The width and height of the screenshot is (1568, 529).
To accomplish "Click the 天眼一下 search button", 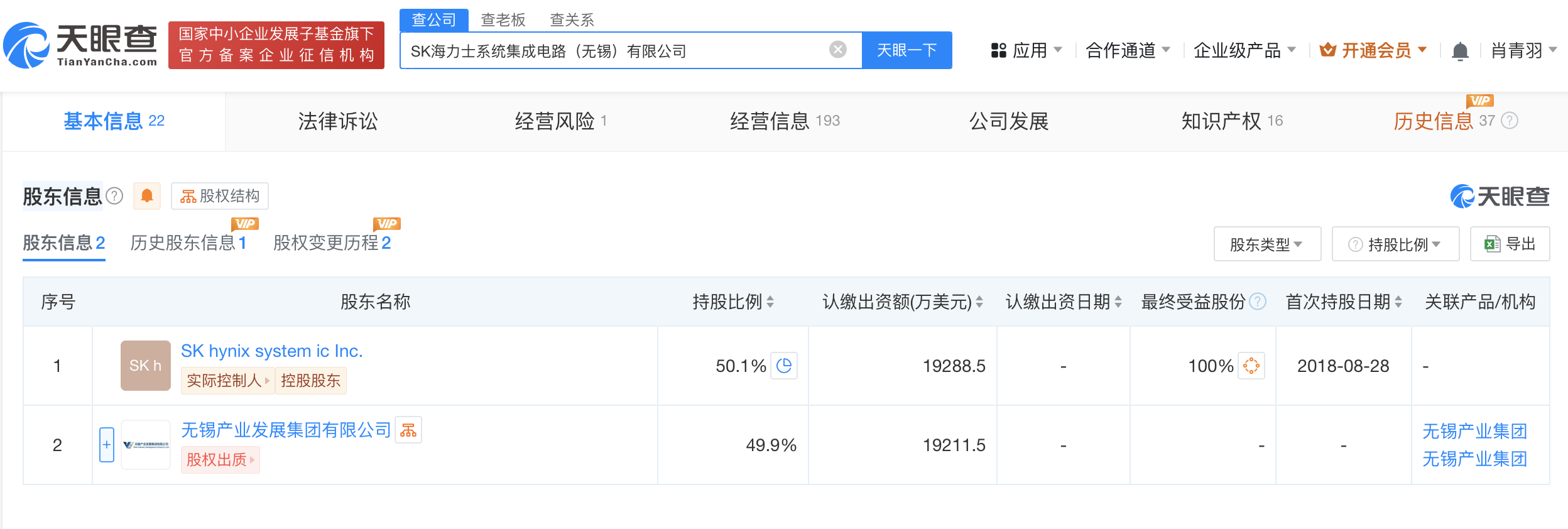I will pyautogui.click(x=906, y=50).
